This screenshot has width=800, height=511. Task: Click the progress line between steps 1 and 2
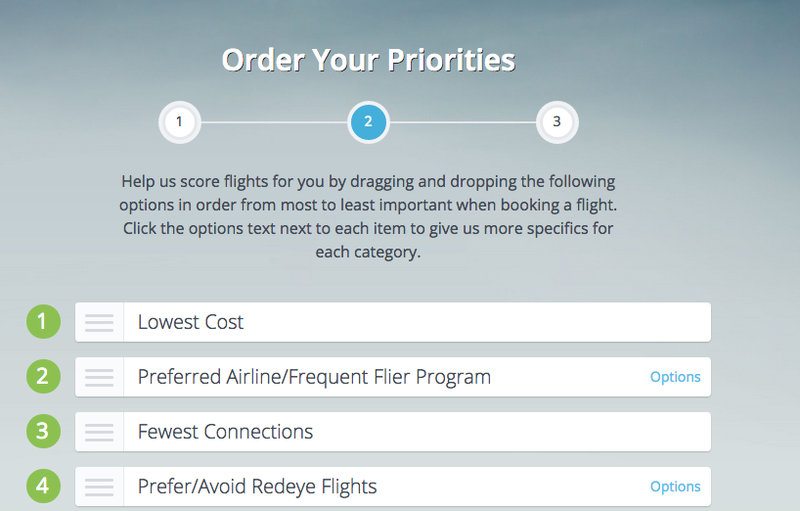click(274, 122)
